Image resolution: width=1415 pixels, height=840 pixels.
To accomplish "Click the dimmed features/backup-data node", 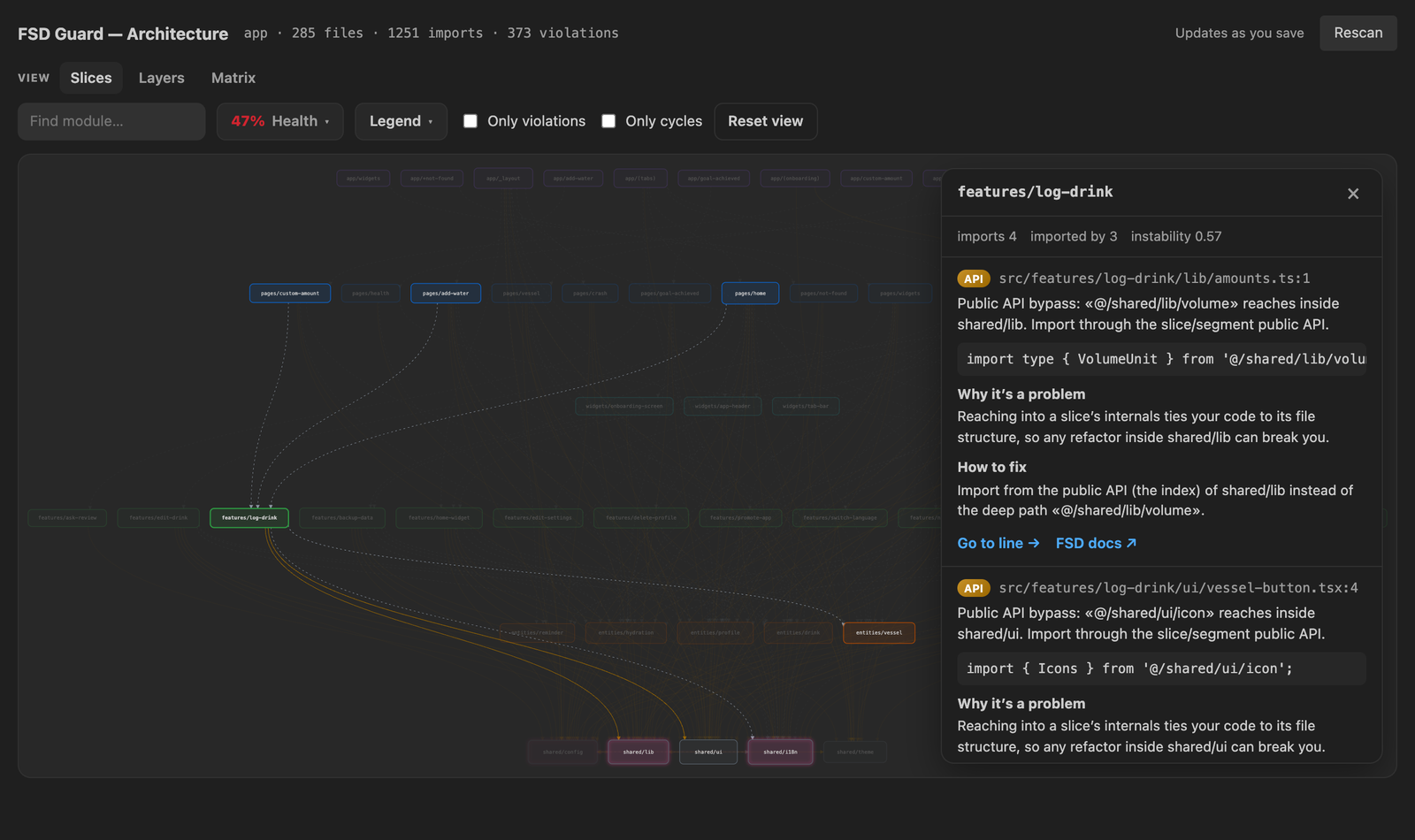I will pos(342,517).
